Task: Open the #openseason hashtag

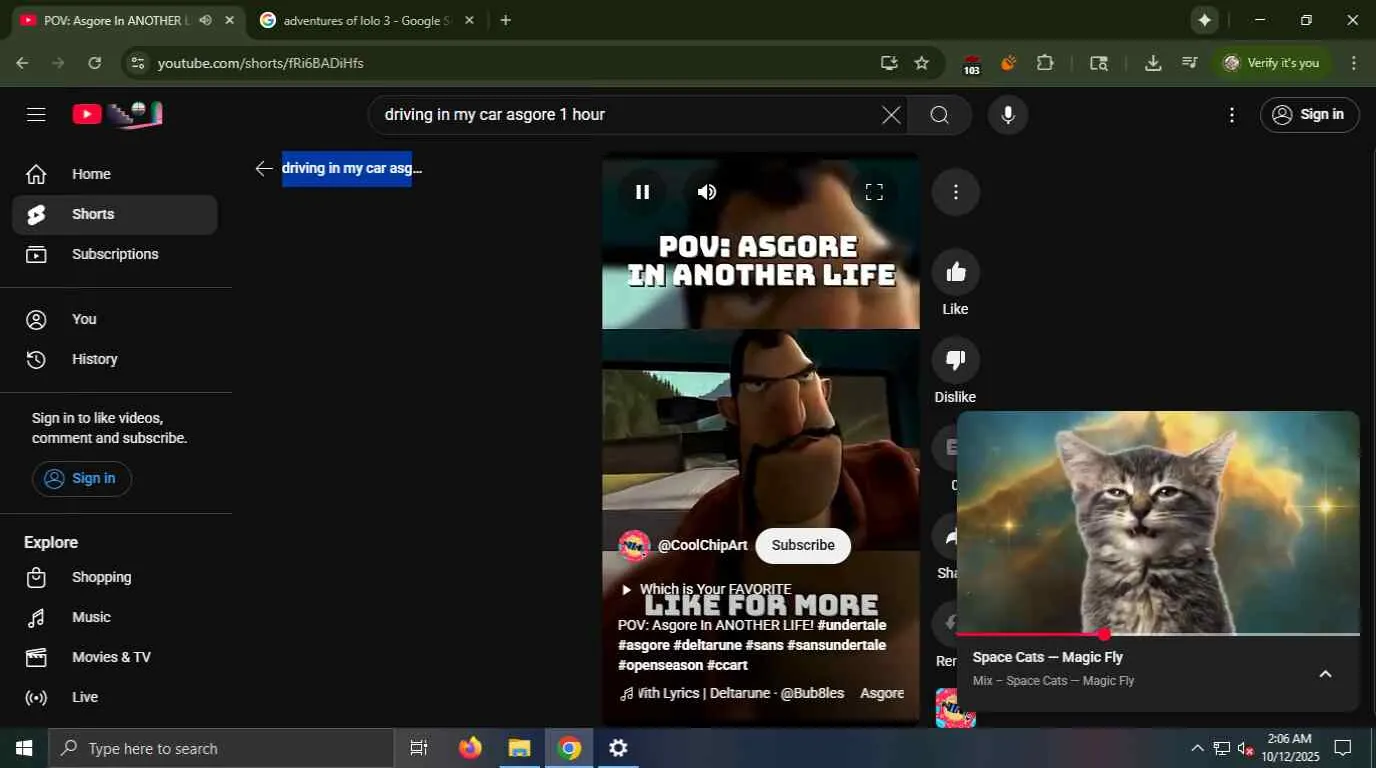Action: tap(660, 665)
